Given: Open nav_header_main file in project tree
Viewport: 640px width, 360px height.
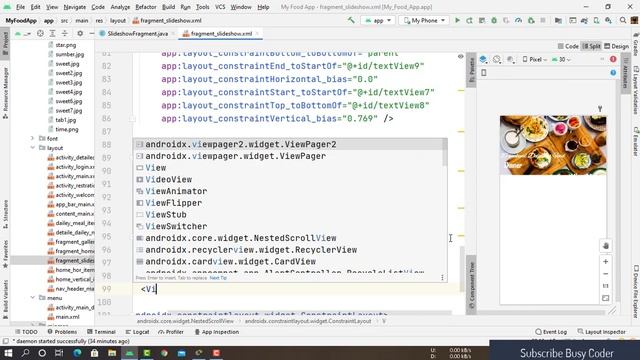Looking at the screenshot, I should click(71, 289).
